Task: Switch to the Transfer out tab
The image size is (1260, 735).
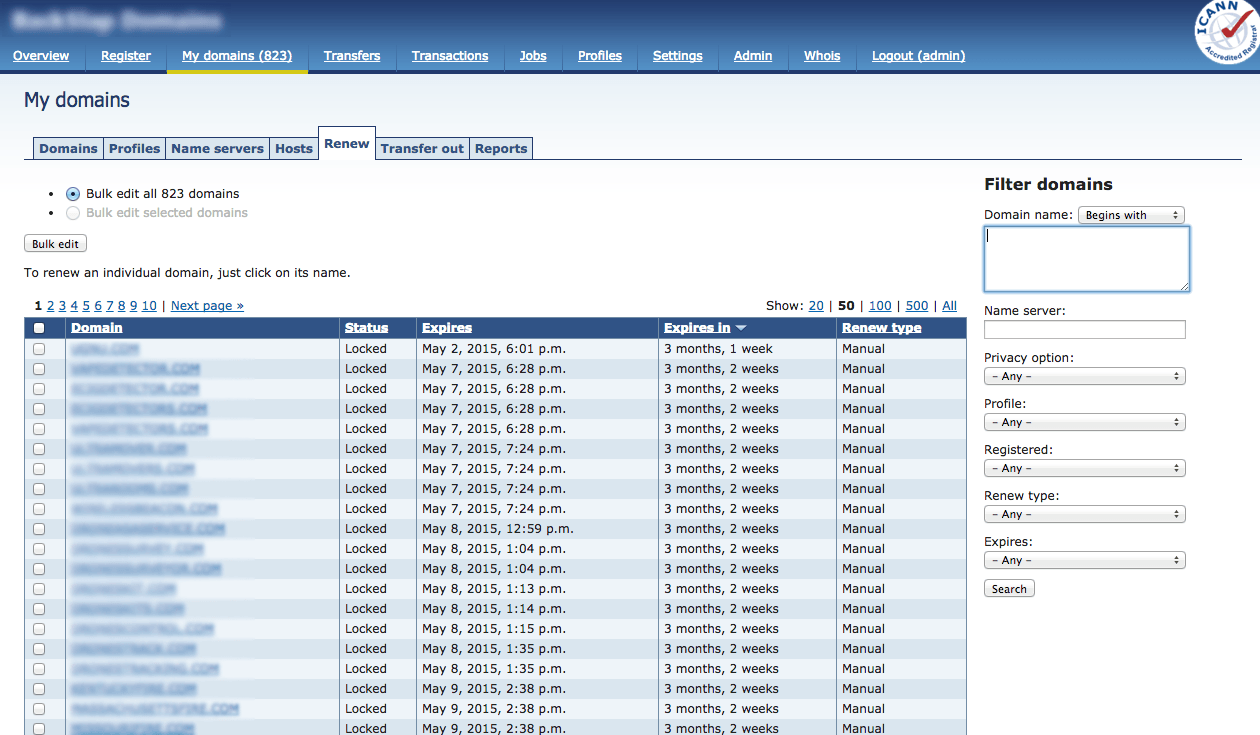Action: point(422,149)
